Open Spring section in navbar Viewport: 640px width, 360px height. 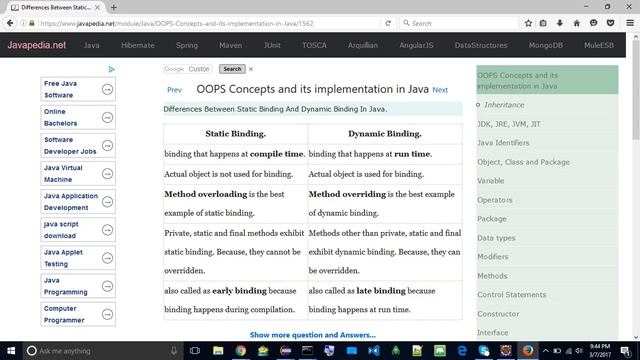coord(187,45)
